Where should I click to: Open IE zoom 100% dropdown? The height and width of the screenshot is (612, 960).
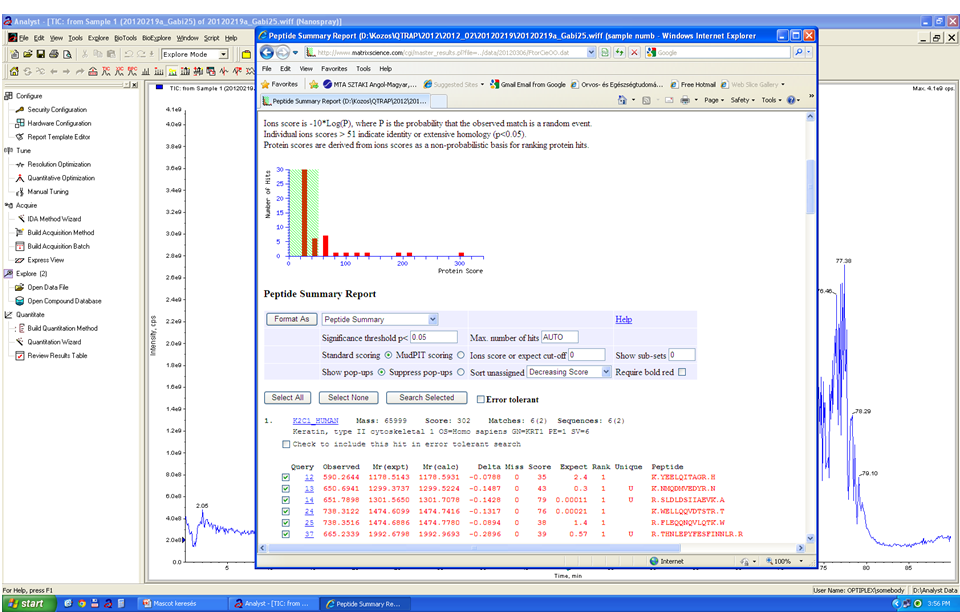[x=801, y=561]
